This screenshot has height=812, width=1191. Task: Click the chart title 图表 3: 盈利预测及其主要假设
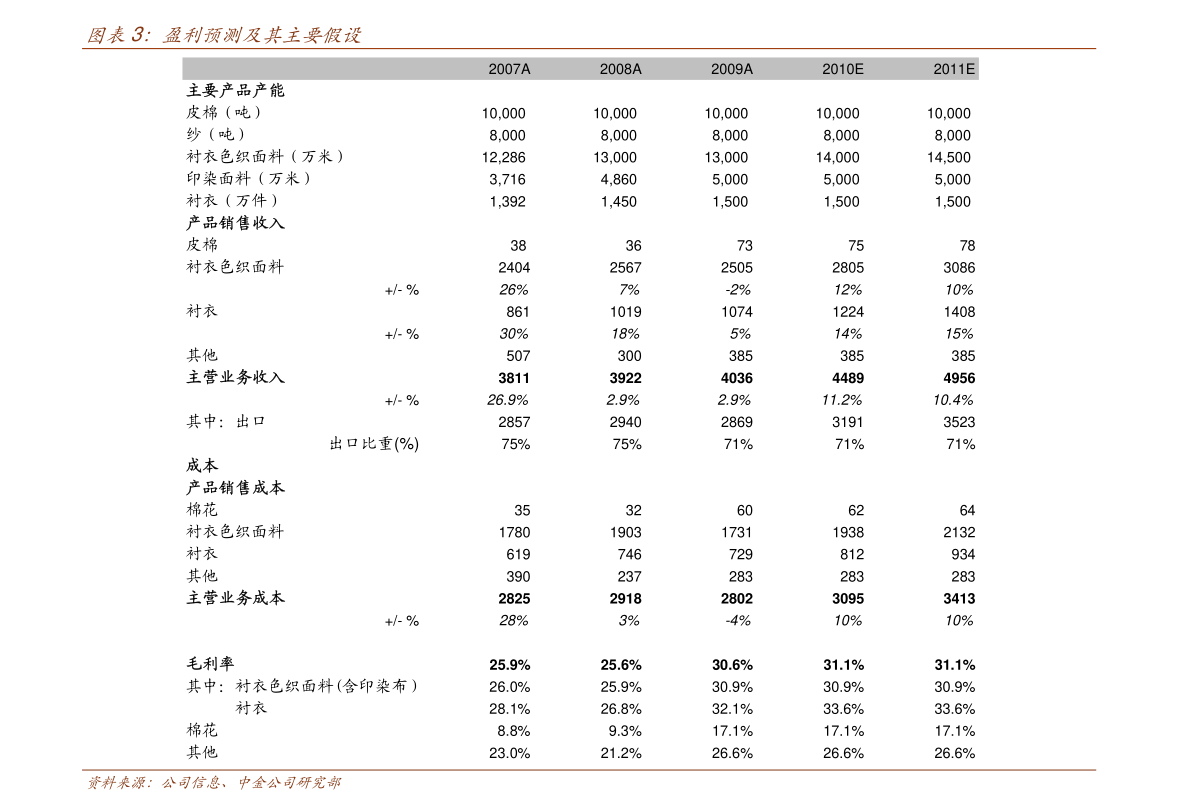[224, 35]
